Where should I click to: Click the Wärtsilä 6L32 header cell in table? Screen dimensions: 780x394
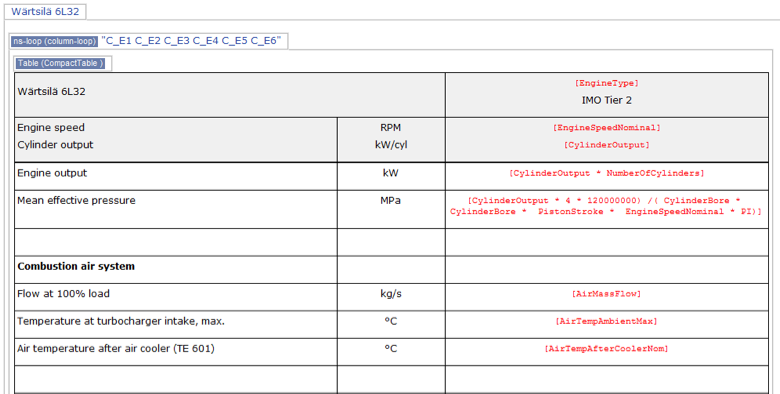click(230, 95)
